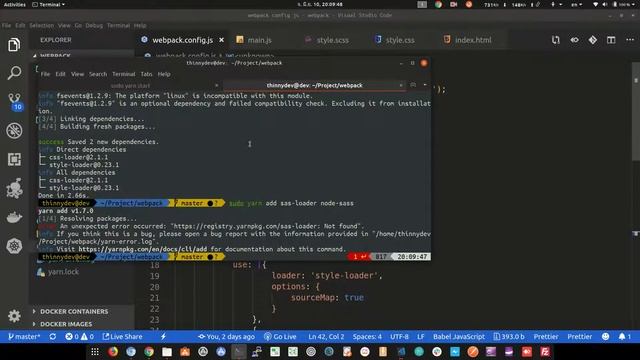Click line number 19 in editor gutter

(x=154, y=276)
